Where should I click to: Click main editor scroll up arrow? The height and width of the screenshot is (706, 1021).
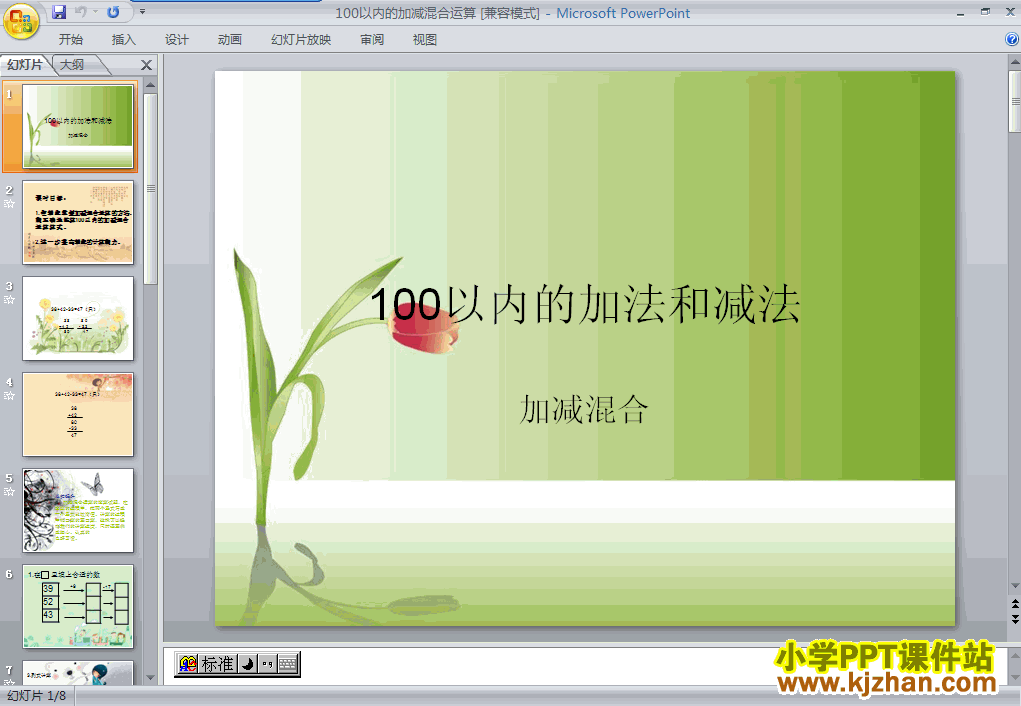click(x=1014, y=63)
